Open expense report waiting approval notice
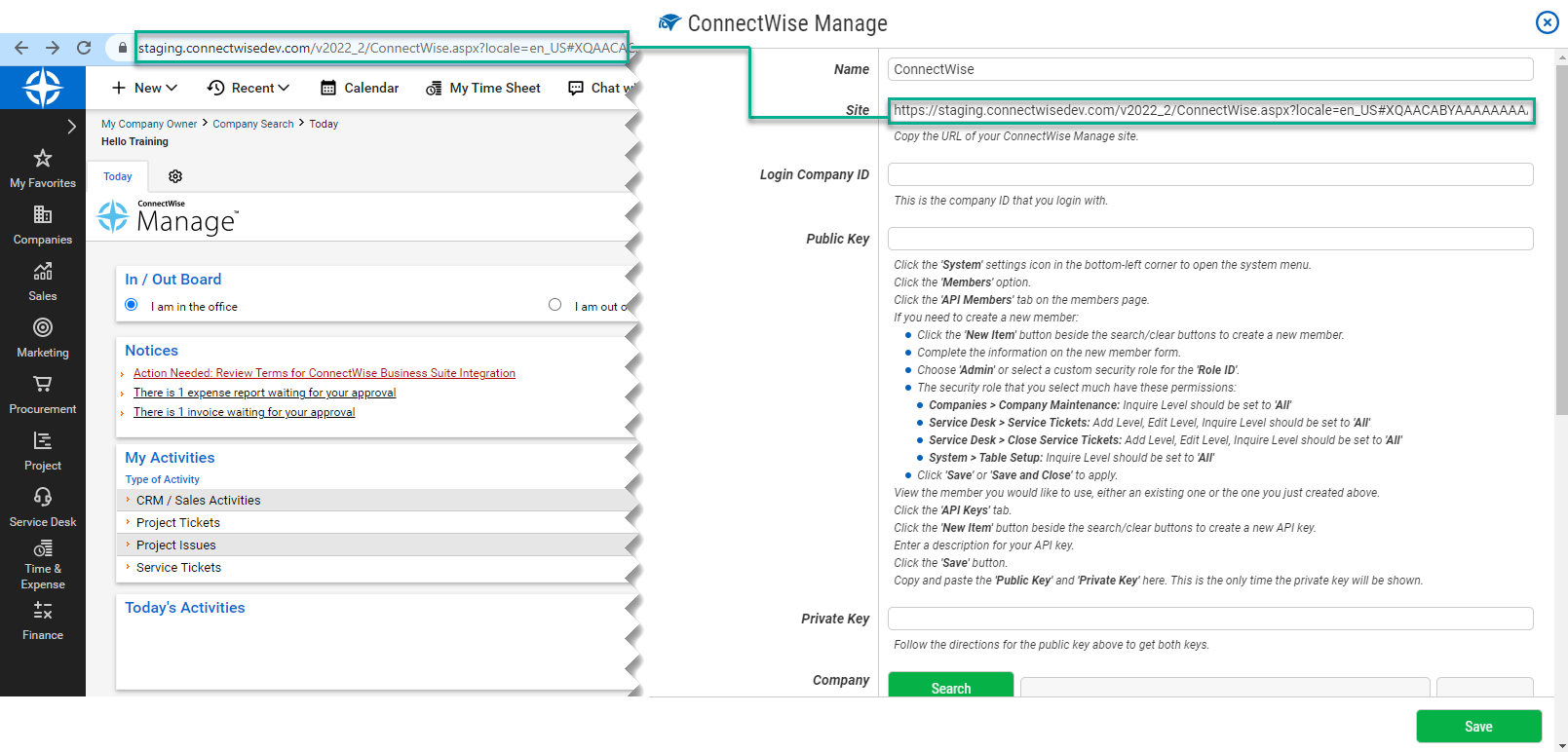The height and width of the screenshot is (752, 1568). point(265,393)
